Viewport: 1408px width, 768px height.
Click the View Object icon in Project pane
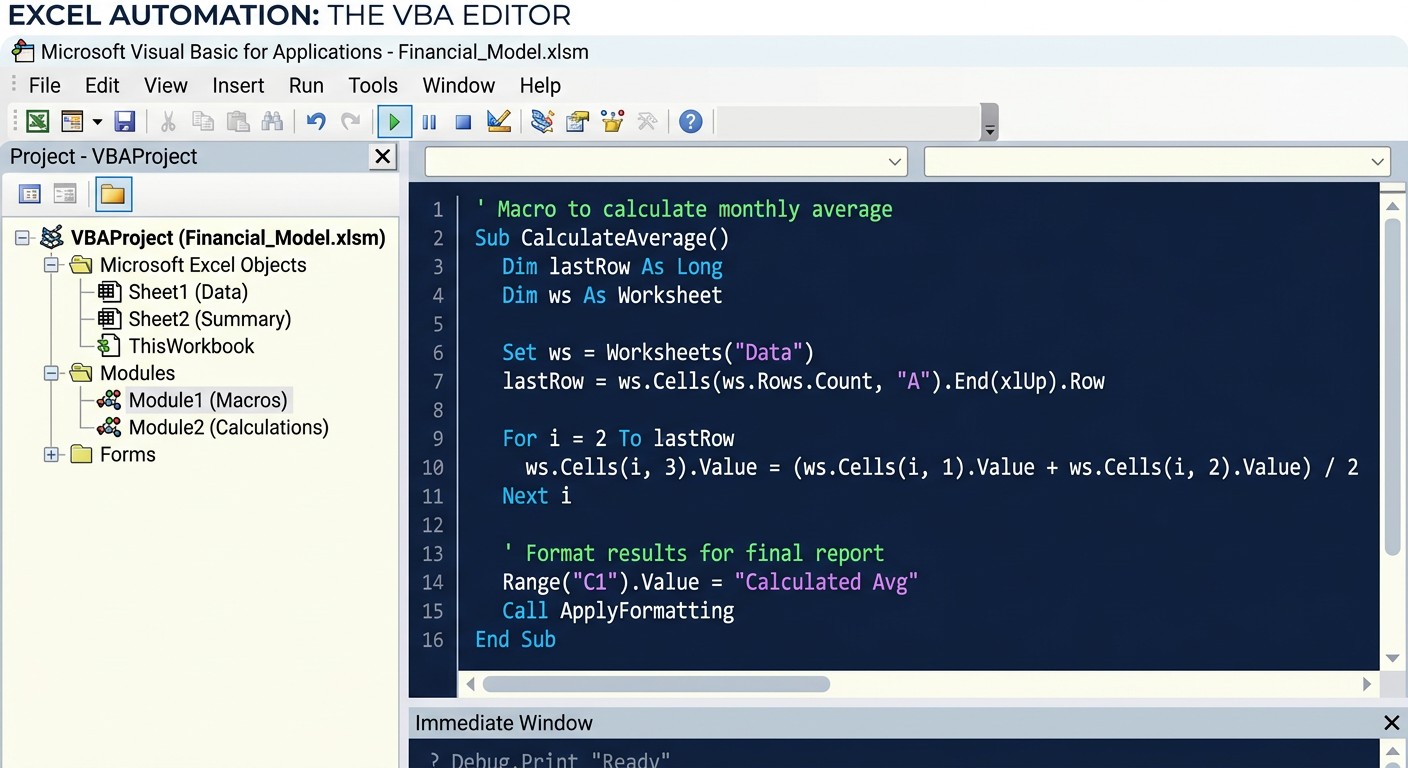(x=65, y=194)
